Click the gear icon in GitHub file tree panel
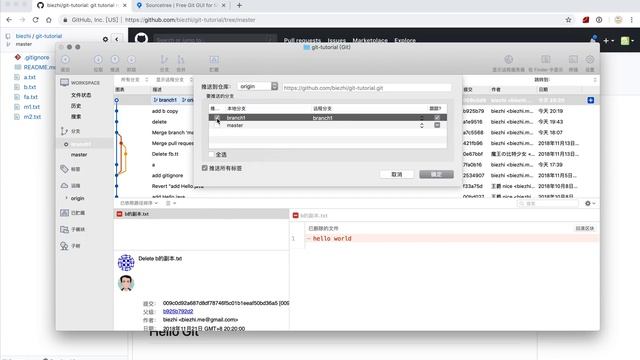Image resolution: width=640 pixels, height=360 pixels. 105,39
